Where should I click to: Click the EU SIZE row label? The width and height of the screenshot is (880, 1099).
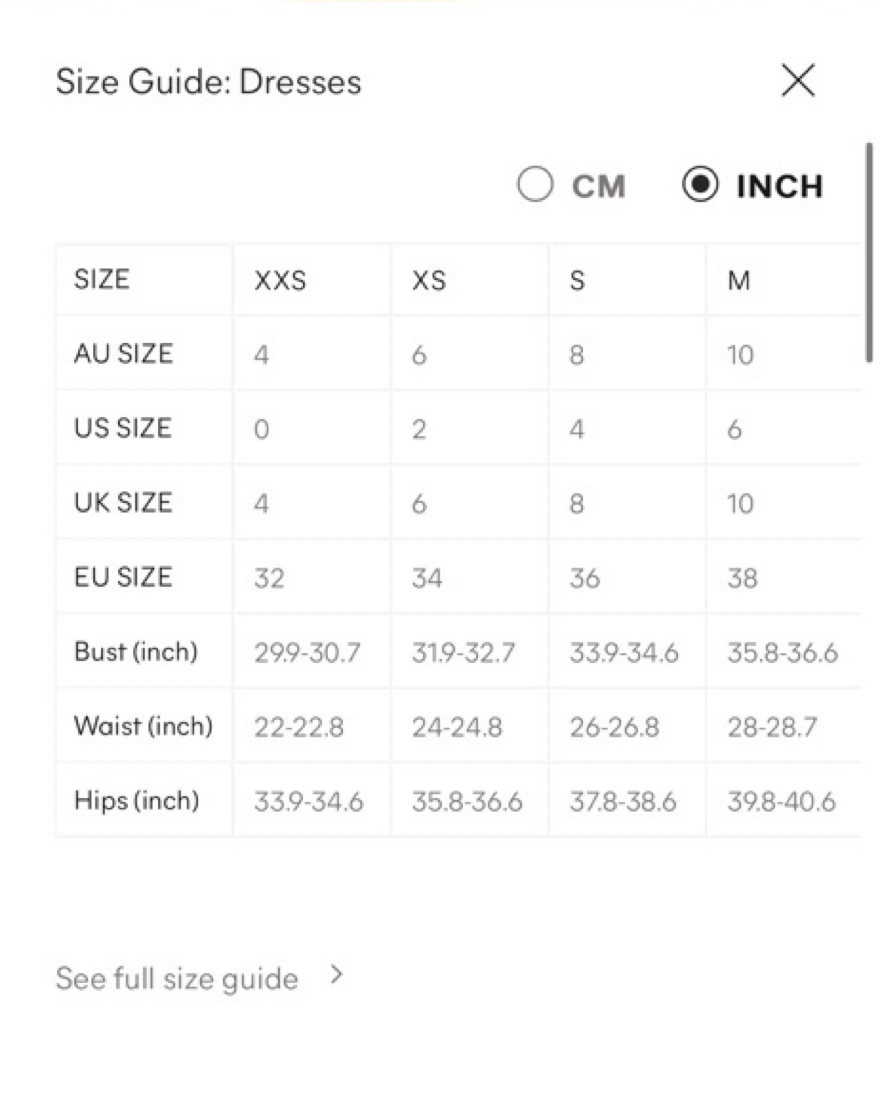pos(123,577)
